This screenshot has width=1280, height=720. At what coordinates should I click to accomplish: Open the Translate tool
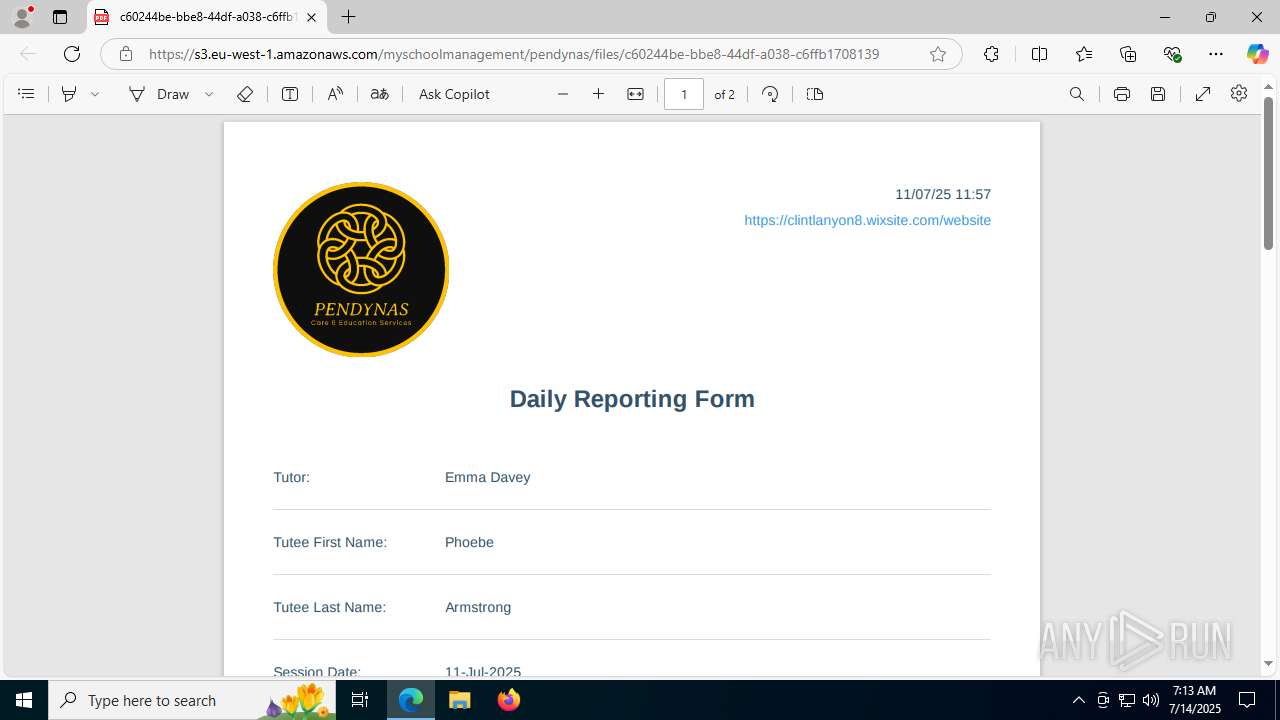coord(379,94)
